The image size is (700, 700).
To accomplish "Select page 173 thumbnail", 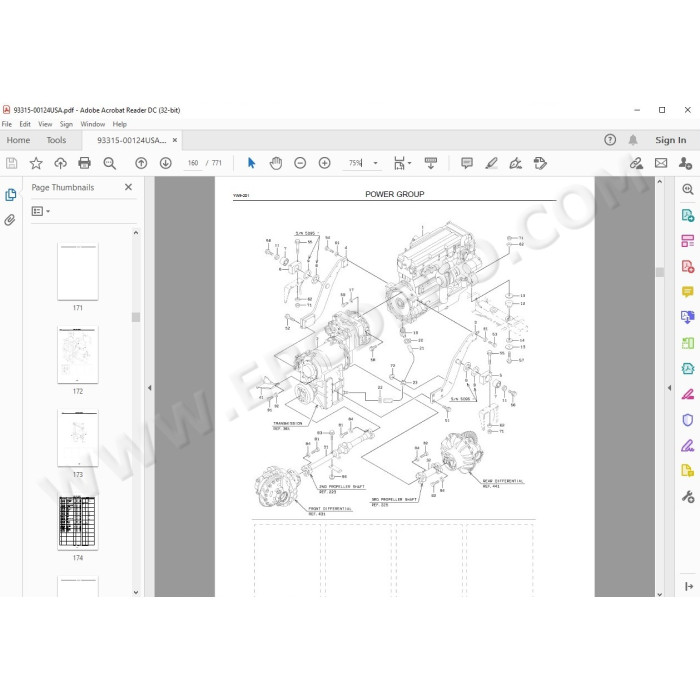I will pos(78,438).
